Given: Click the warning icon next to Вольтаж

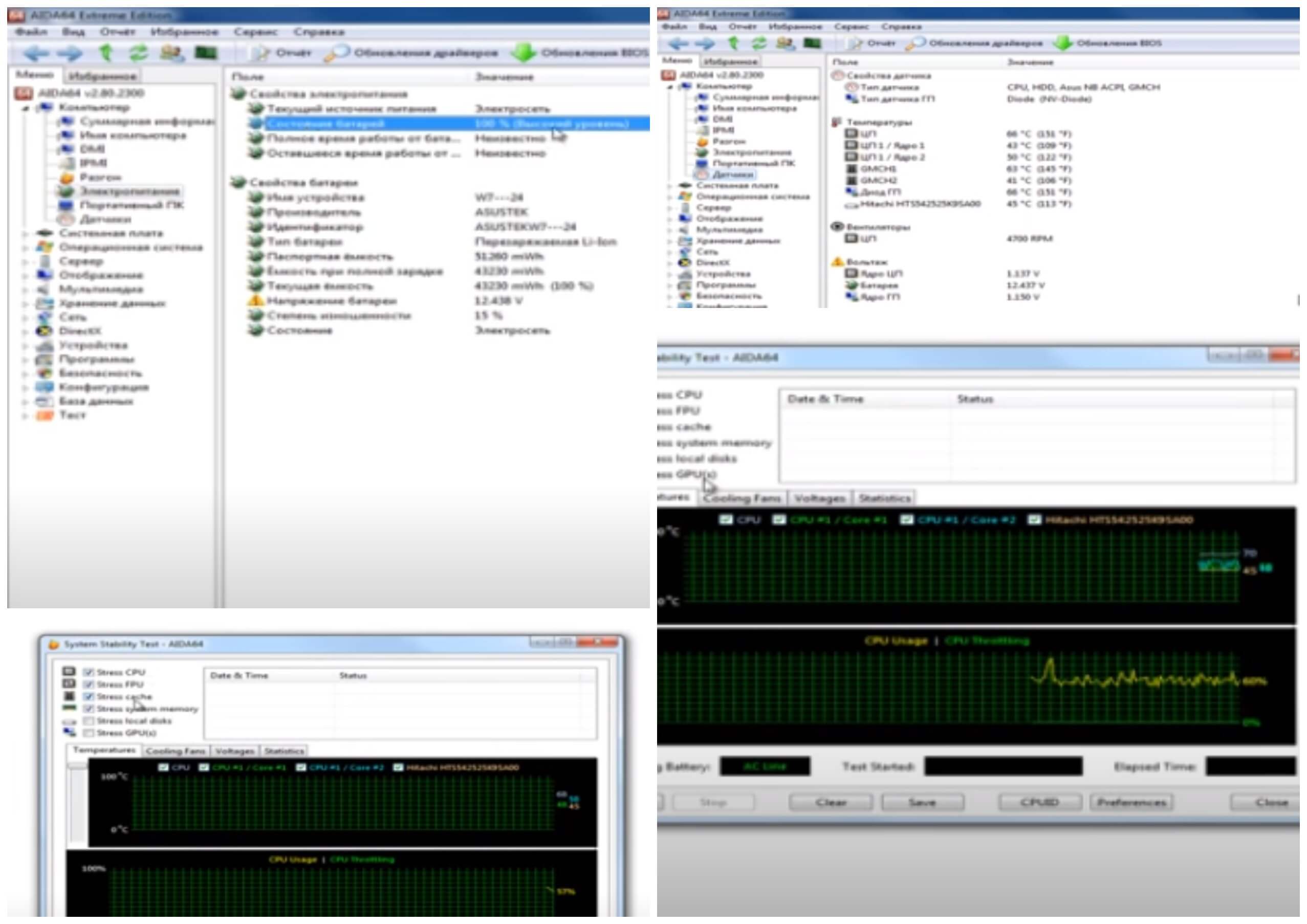Looking at the screenshot, I should (x=837, y=262).
